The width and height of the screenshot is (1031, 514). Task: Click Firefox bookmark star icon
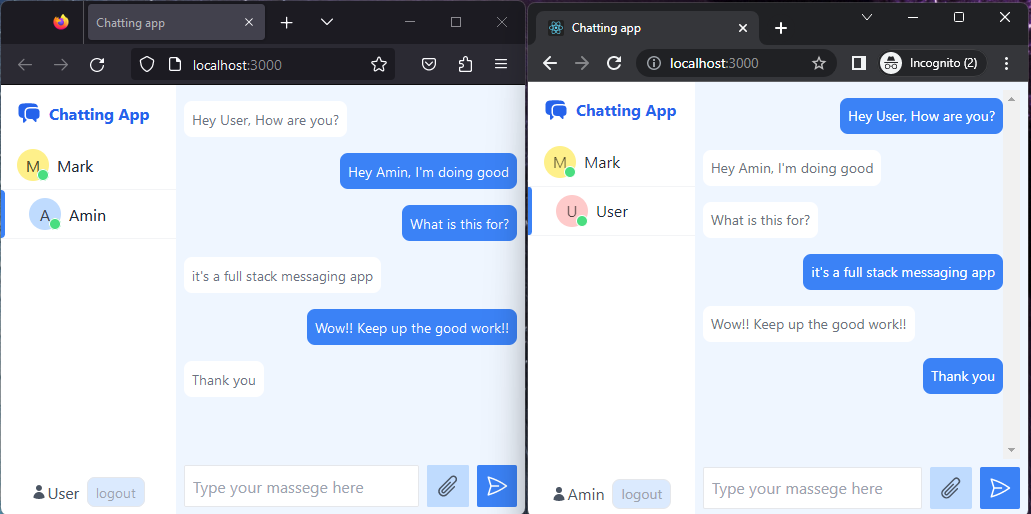pos(379,65)
